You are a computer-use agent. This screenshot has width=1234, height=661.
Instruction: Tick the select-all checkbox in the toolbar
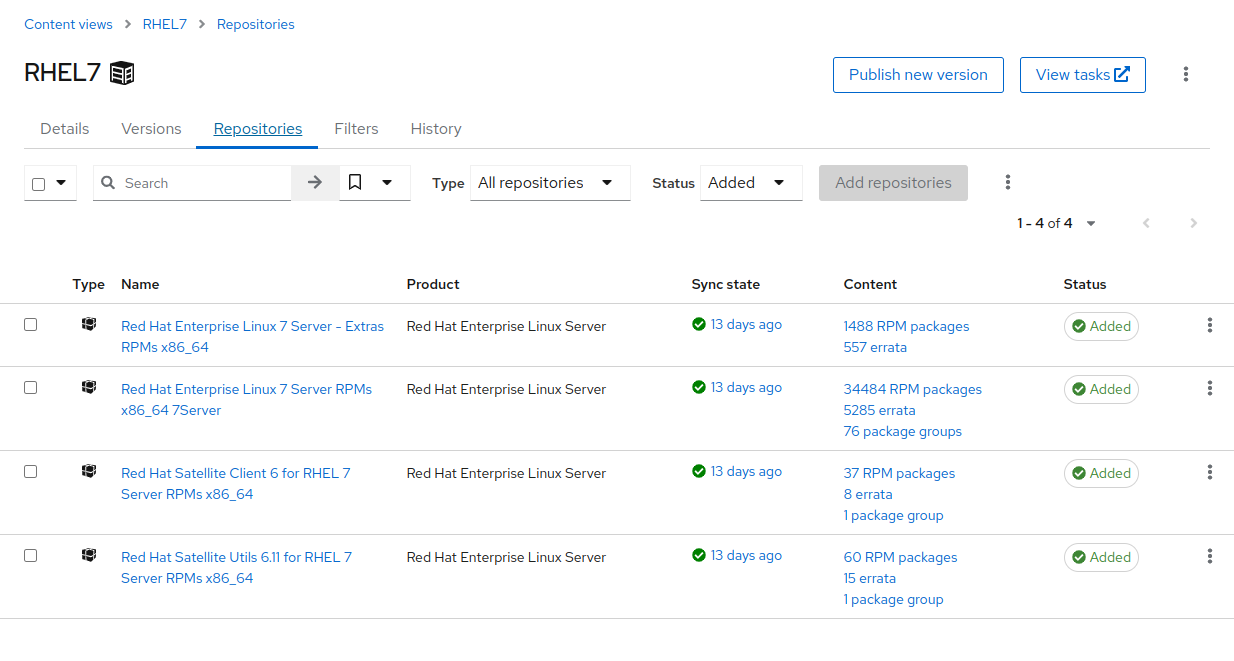38,184
